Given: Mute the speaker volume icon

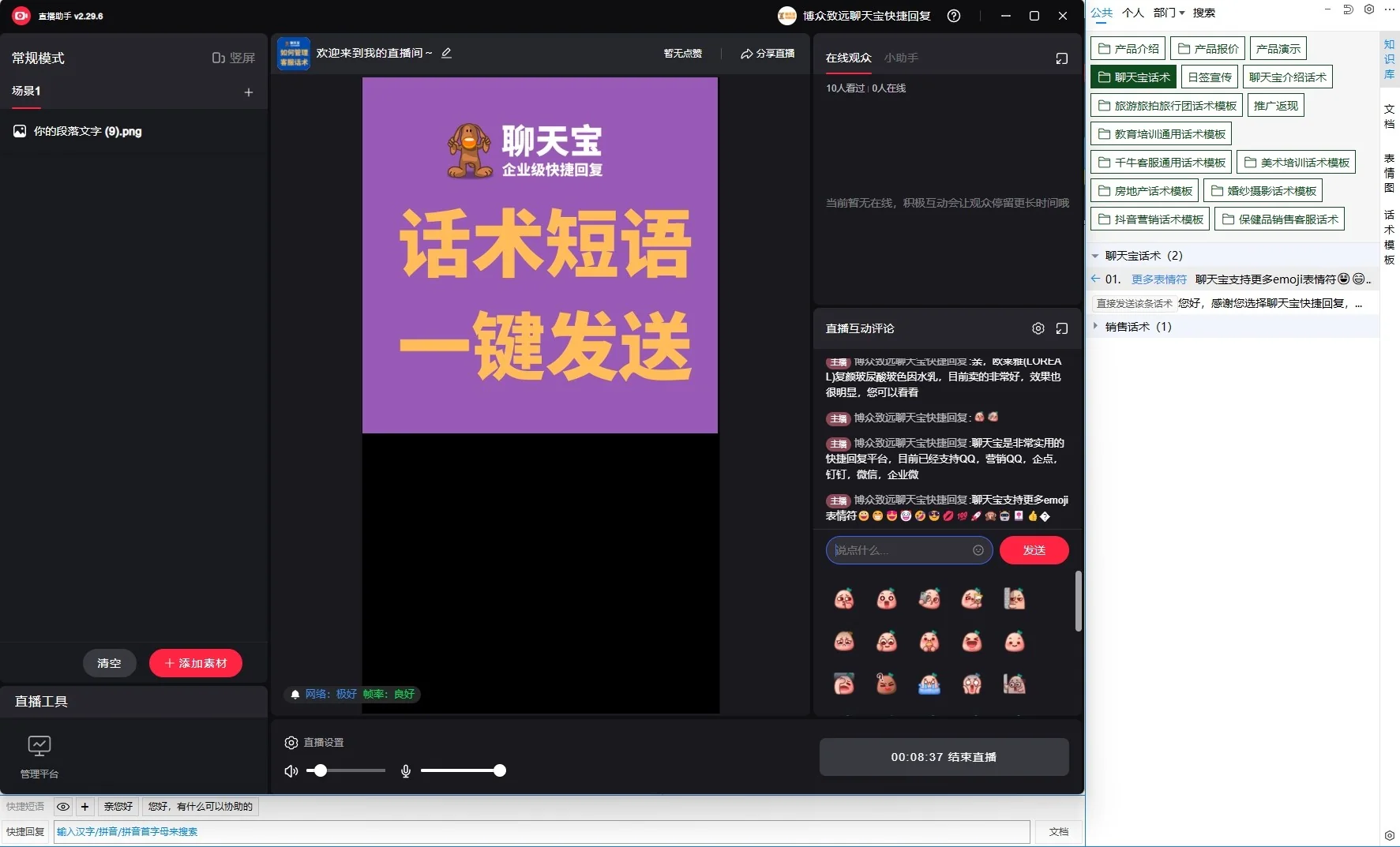Looking at the screenshot, I should pos(291,771).
